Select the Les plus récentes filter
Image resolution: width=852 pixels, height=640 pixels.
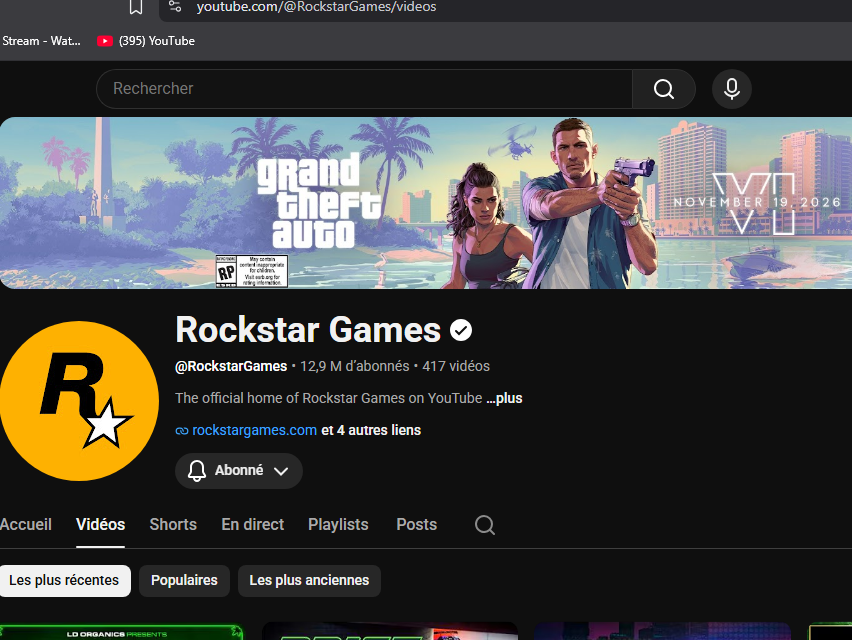tap(64, 581)
